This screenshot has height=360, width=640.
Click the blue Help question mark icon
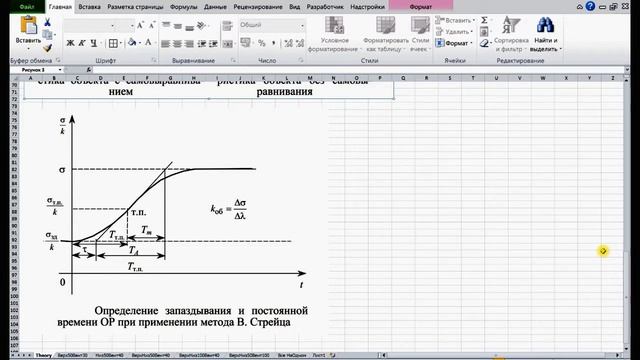click(x=590, y=6)
